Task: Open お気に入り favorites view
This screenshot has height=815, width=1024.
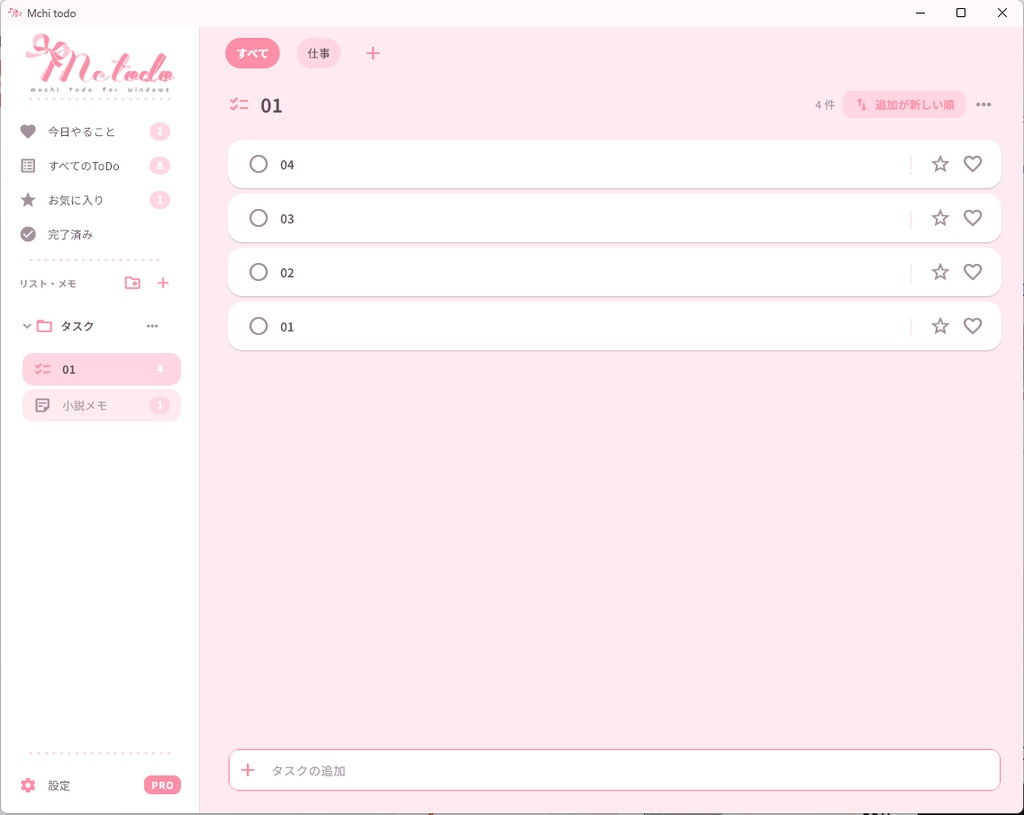Action: pos(95,200)
